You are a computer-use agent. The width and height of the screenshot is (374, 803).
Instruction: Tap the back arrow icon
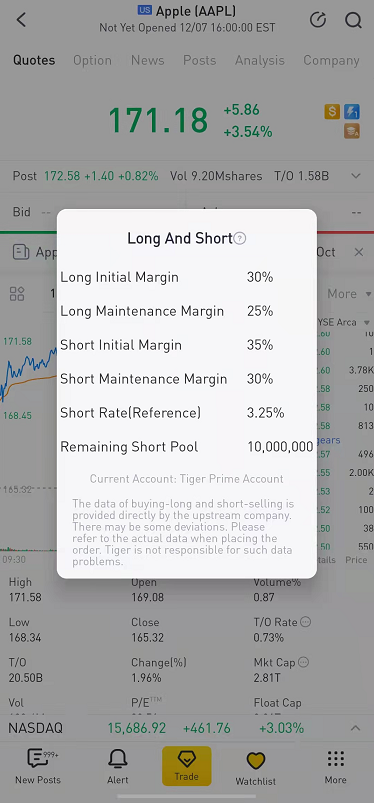point(21,20)
